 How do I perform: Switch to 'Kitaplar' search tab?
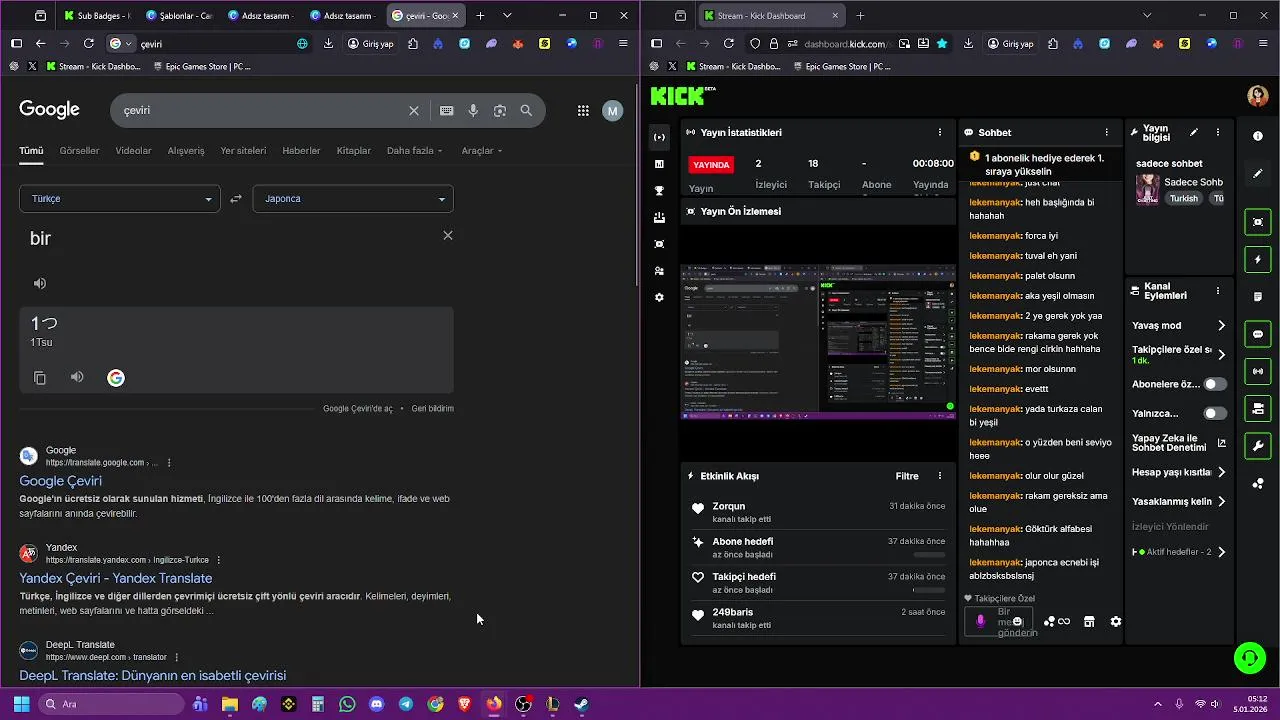(x=354, y=151)
